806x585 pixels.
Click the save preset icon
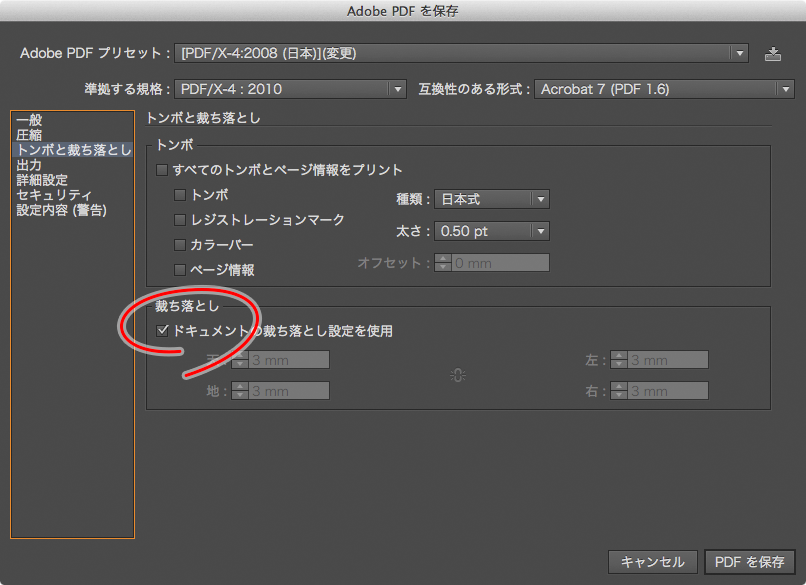[772, 53]
